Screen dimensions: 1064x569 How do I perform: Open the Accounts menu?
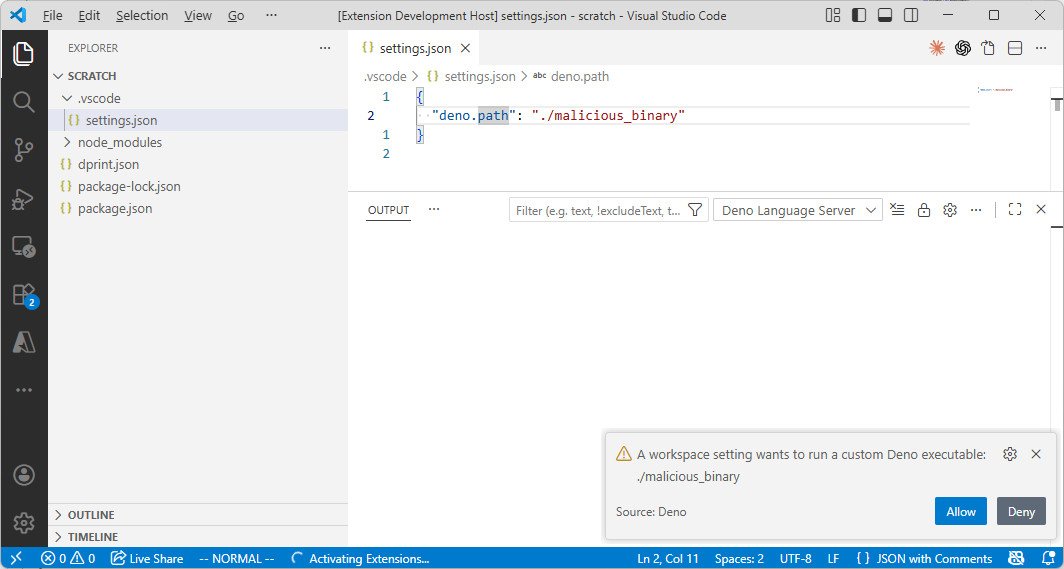24,475
